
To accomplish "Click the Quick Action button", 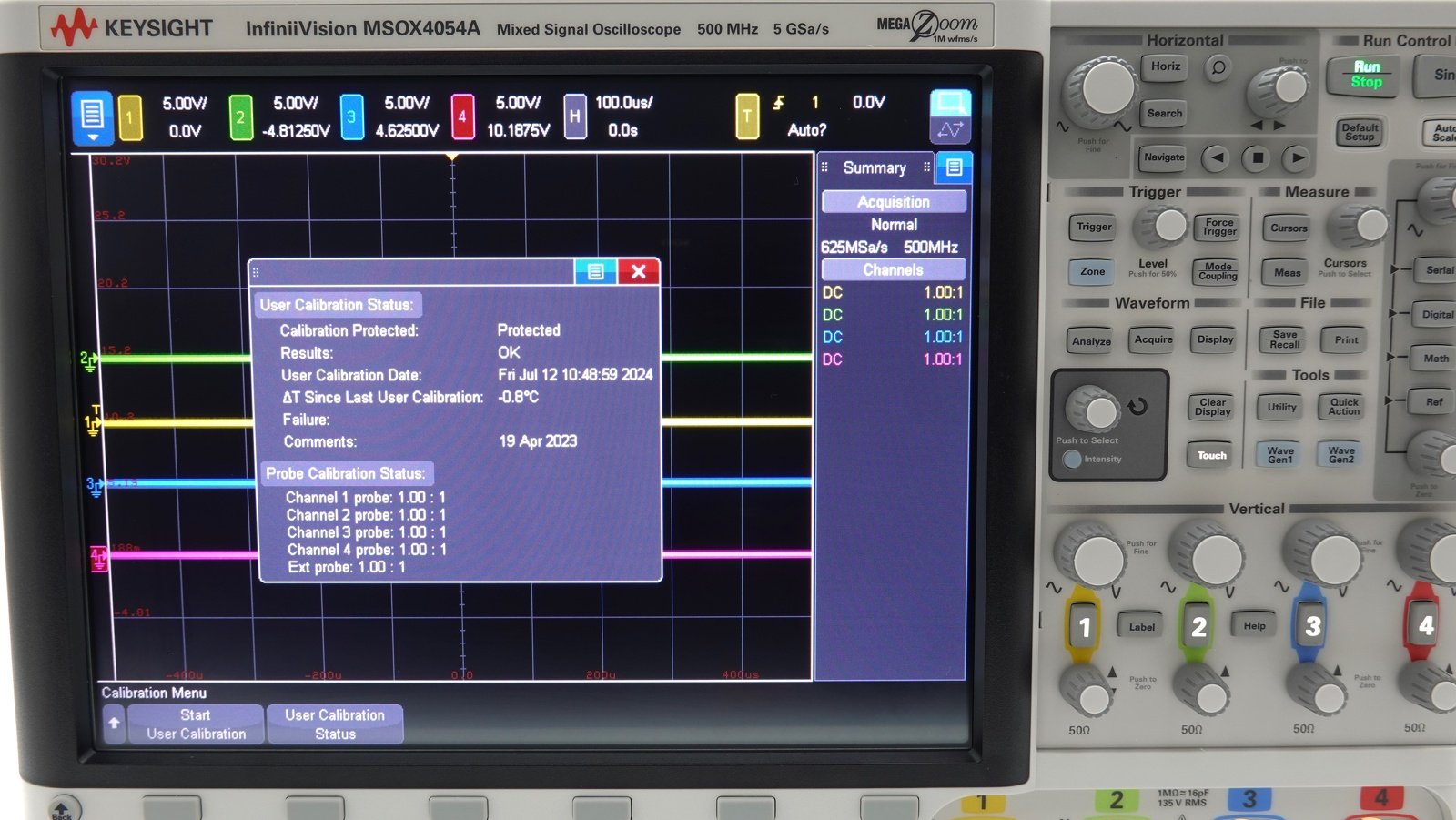I will coord(1343,407).
